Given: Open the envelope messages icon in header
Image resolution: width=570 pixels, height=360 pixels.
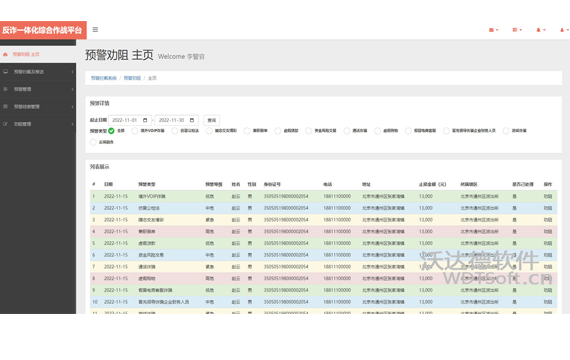Looking at the screenshot, I should [x=491, y=30].
